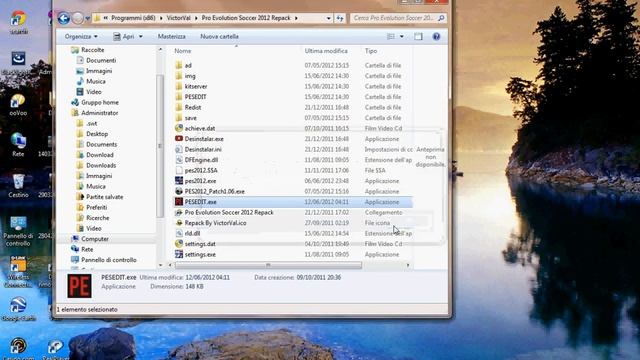The image size is (640, 360).
Task: Select the img folder
Action: click(190, 76)
